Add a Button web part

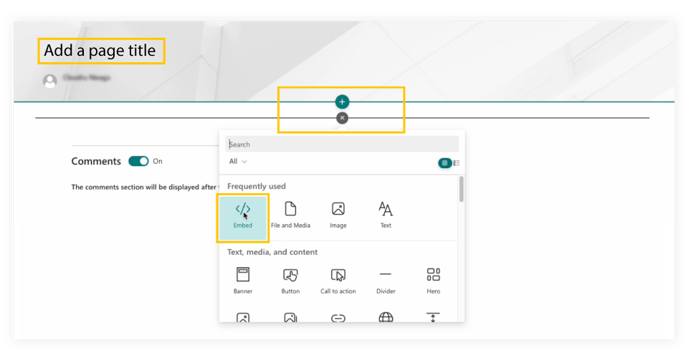[290, 281]
